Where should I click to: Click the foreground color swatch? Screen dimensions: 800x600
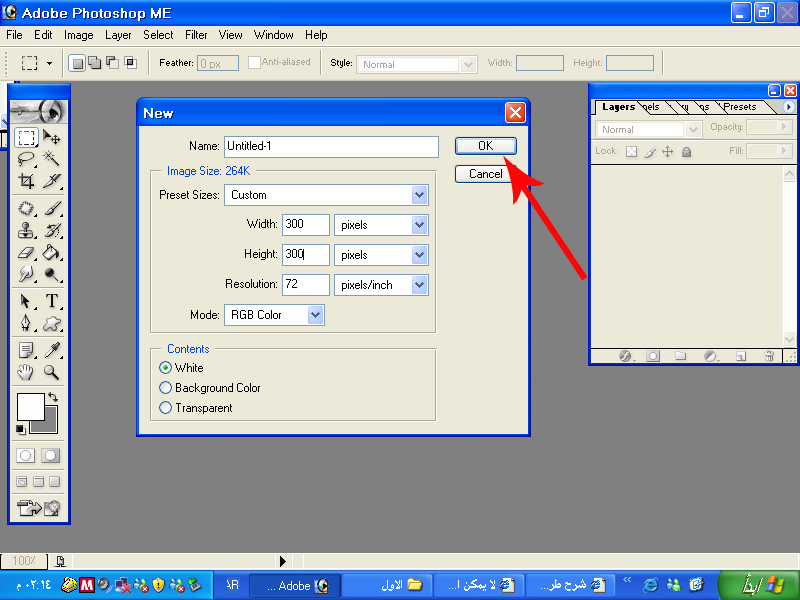click(x=31, y=407)
